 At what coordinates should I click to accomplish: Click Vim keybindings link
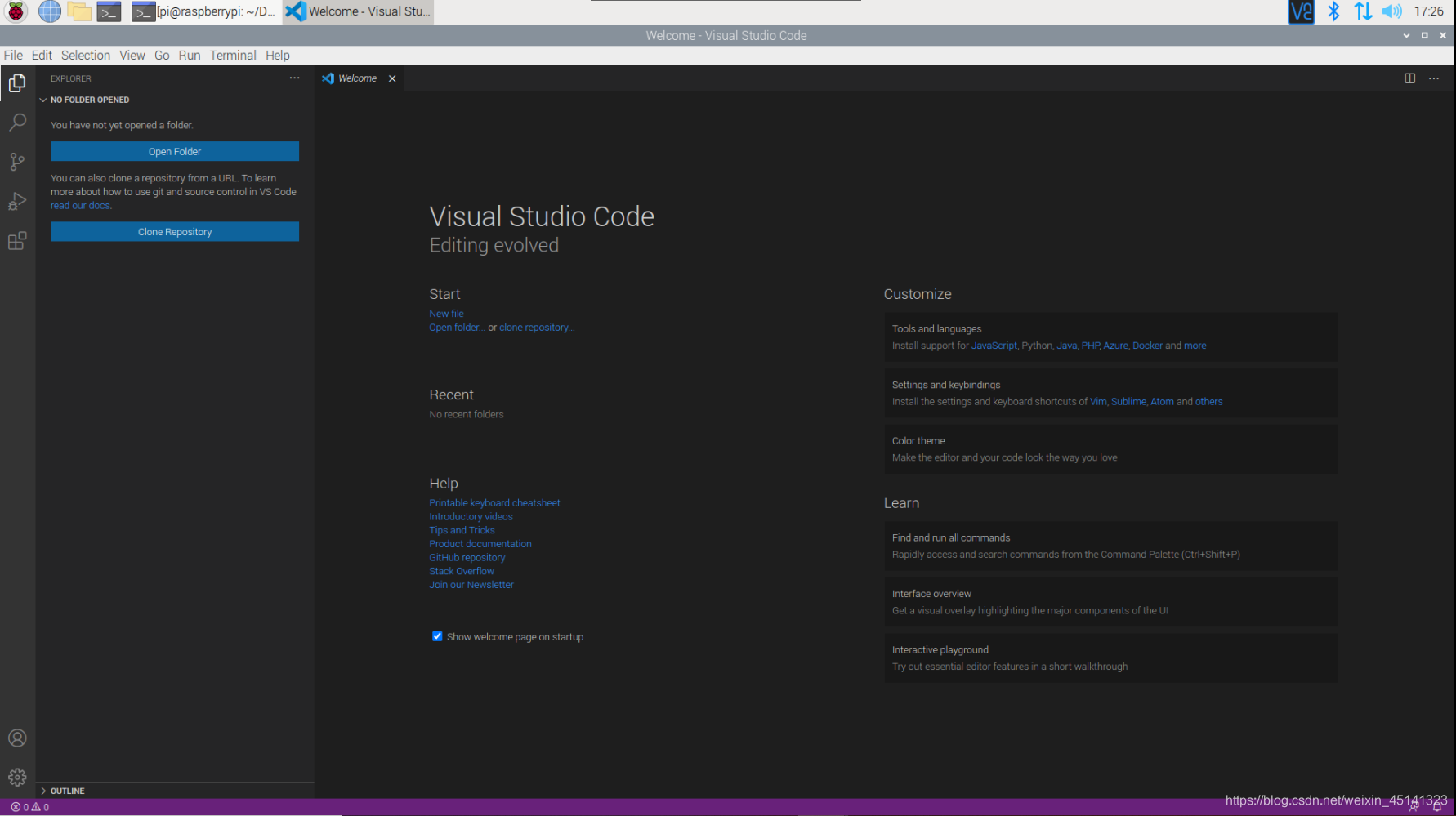(1098, 402)
